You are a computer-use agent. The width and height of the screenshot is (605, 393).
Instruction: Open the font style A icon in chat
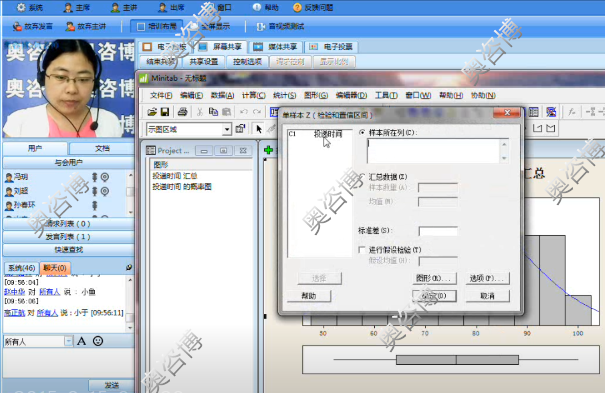click(81, 341)
